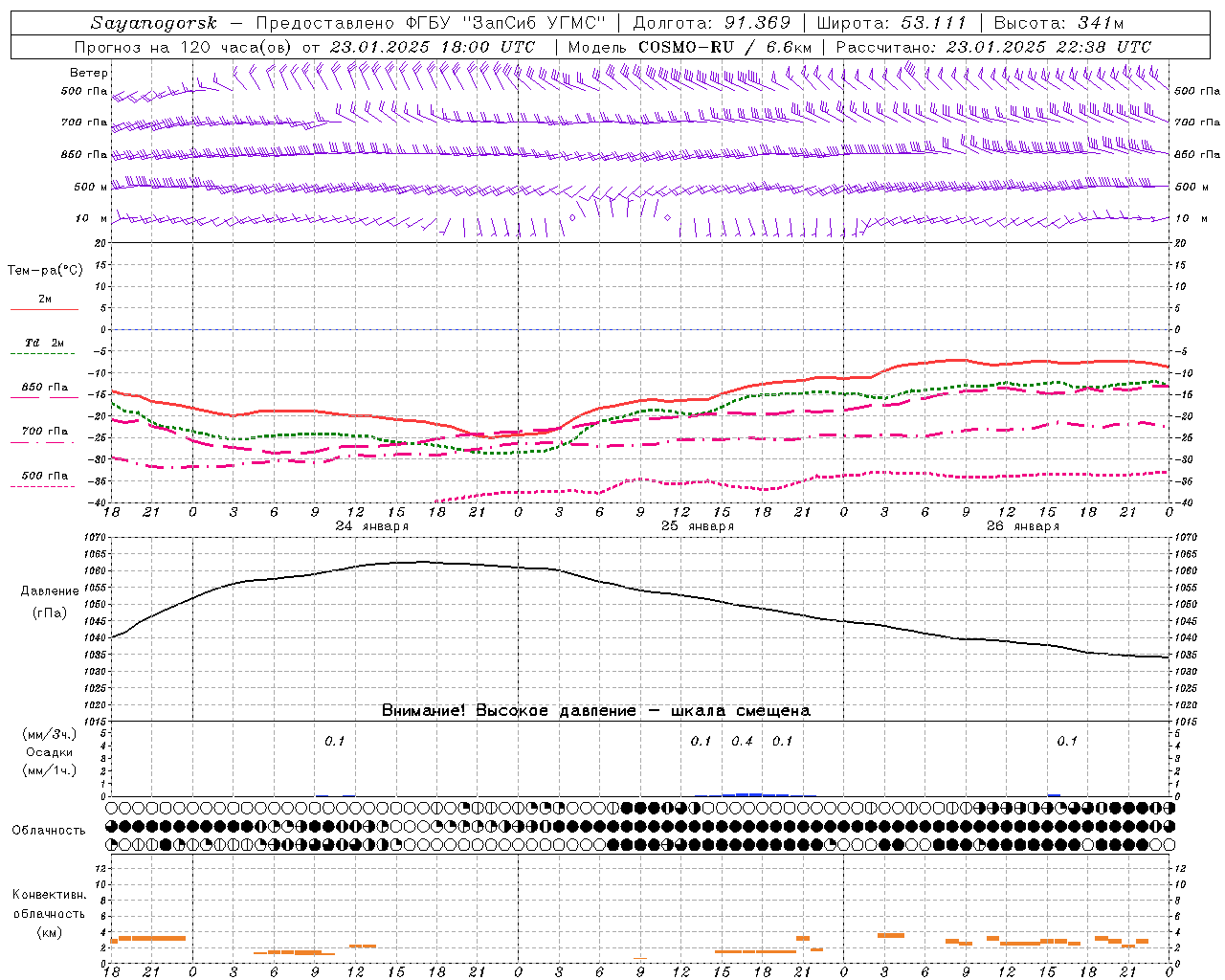Click the '2м' temperature legend entry
This screenshot has width=1225, height=980.
point(45,300)
